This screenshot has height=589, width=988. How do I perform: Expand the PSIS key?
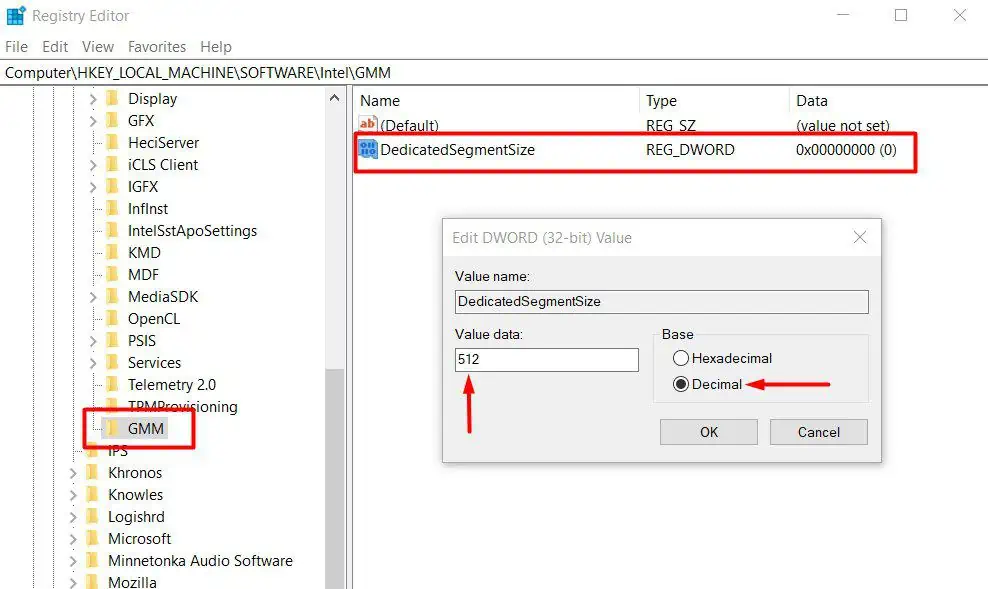click(93, 341)
